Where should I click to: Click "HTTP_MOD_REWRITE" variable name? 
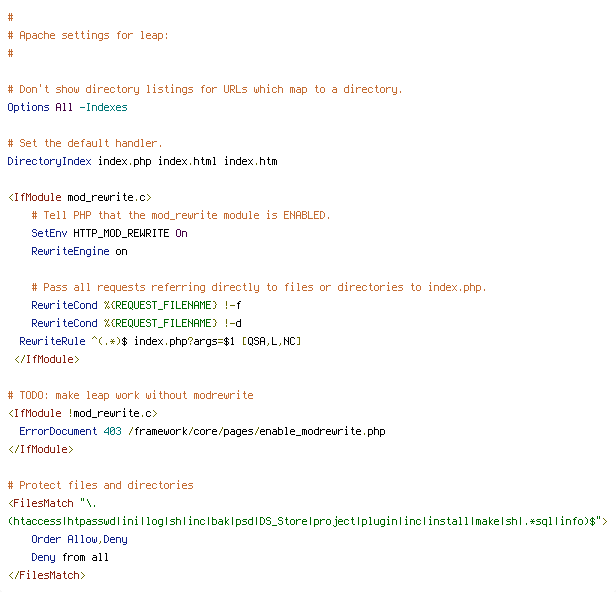click(x=121, y=233)
